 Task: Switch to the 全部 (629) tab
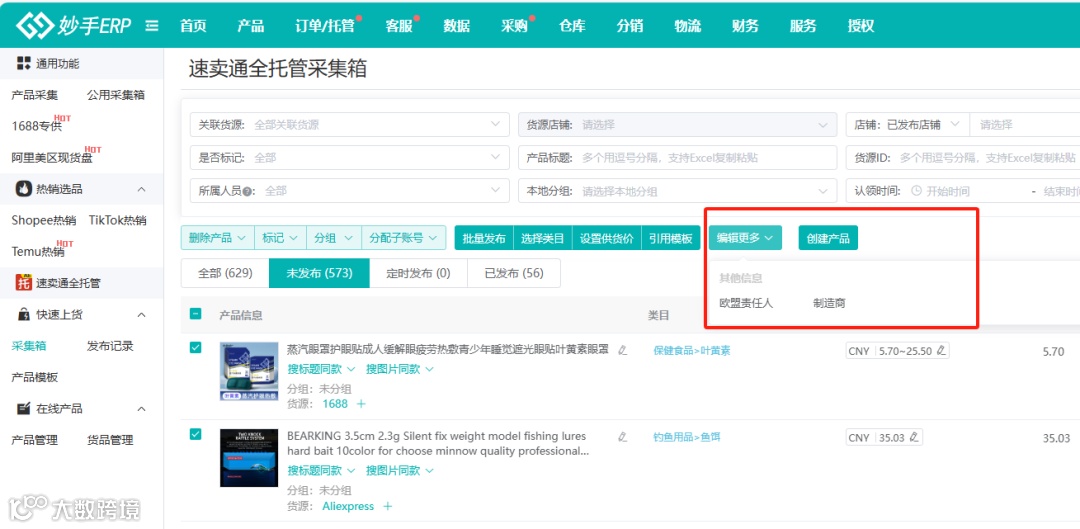coord(225,273)
